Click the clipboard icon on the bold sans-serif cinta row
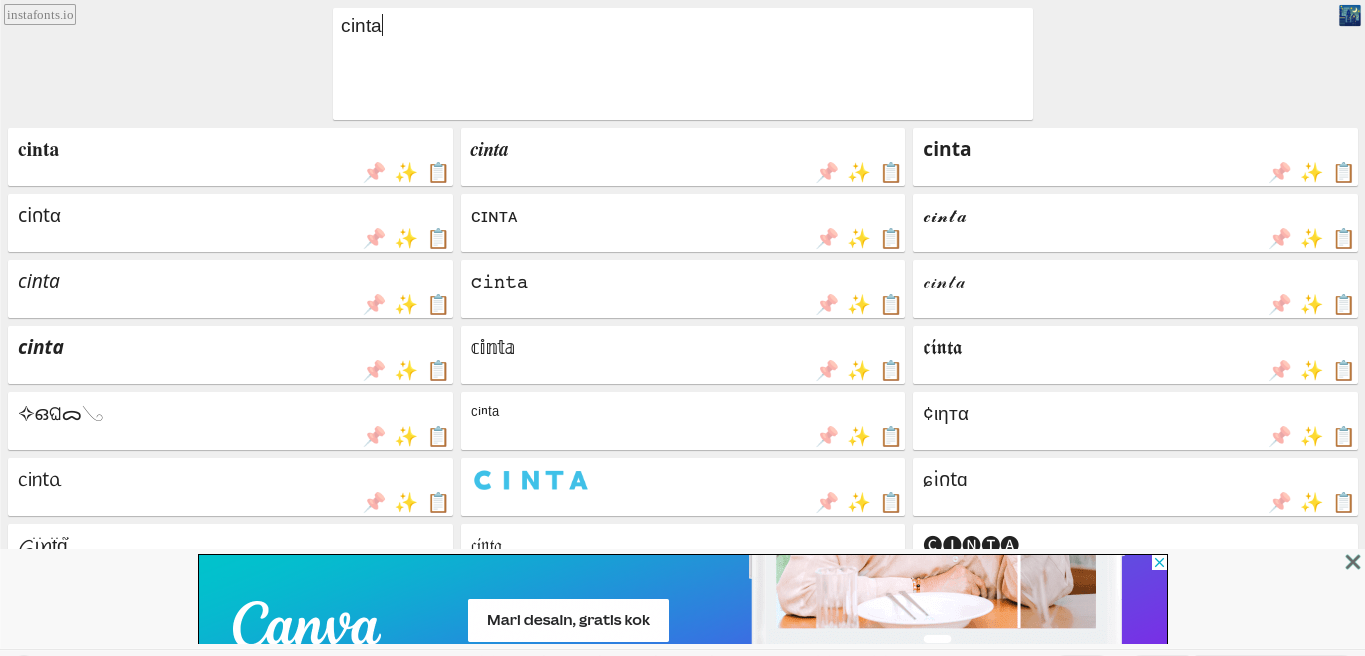The width and height of the screenshot is (1365, 656). pos(1344,172)
